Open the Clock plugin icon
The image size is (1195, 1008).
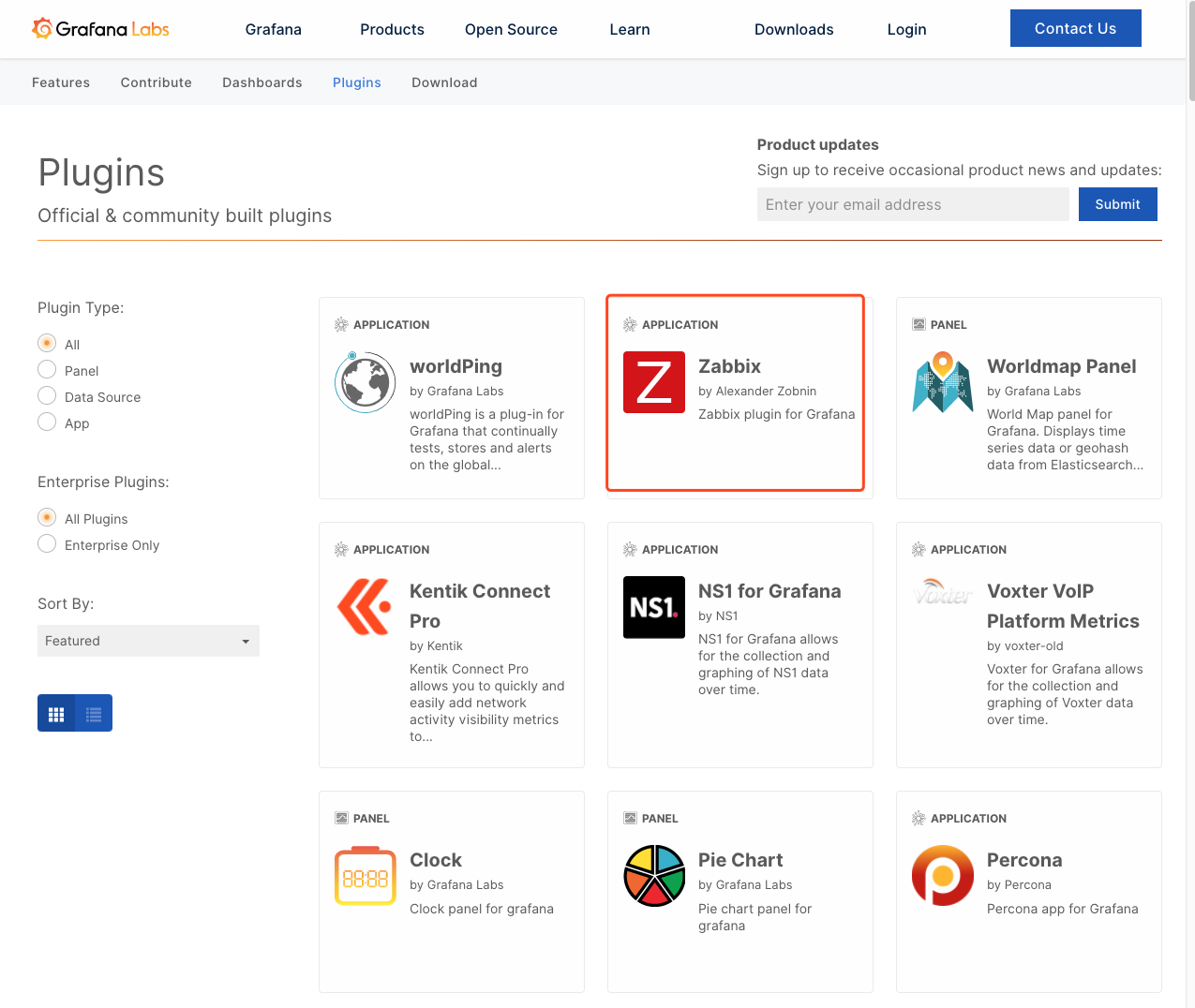coord(365,876)
